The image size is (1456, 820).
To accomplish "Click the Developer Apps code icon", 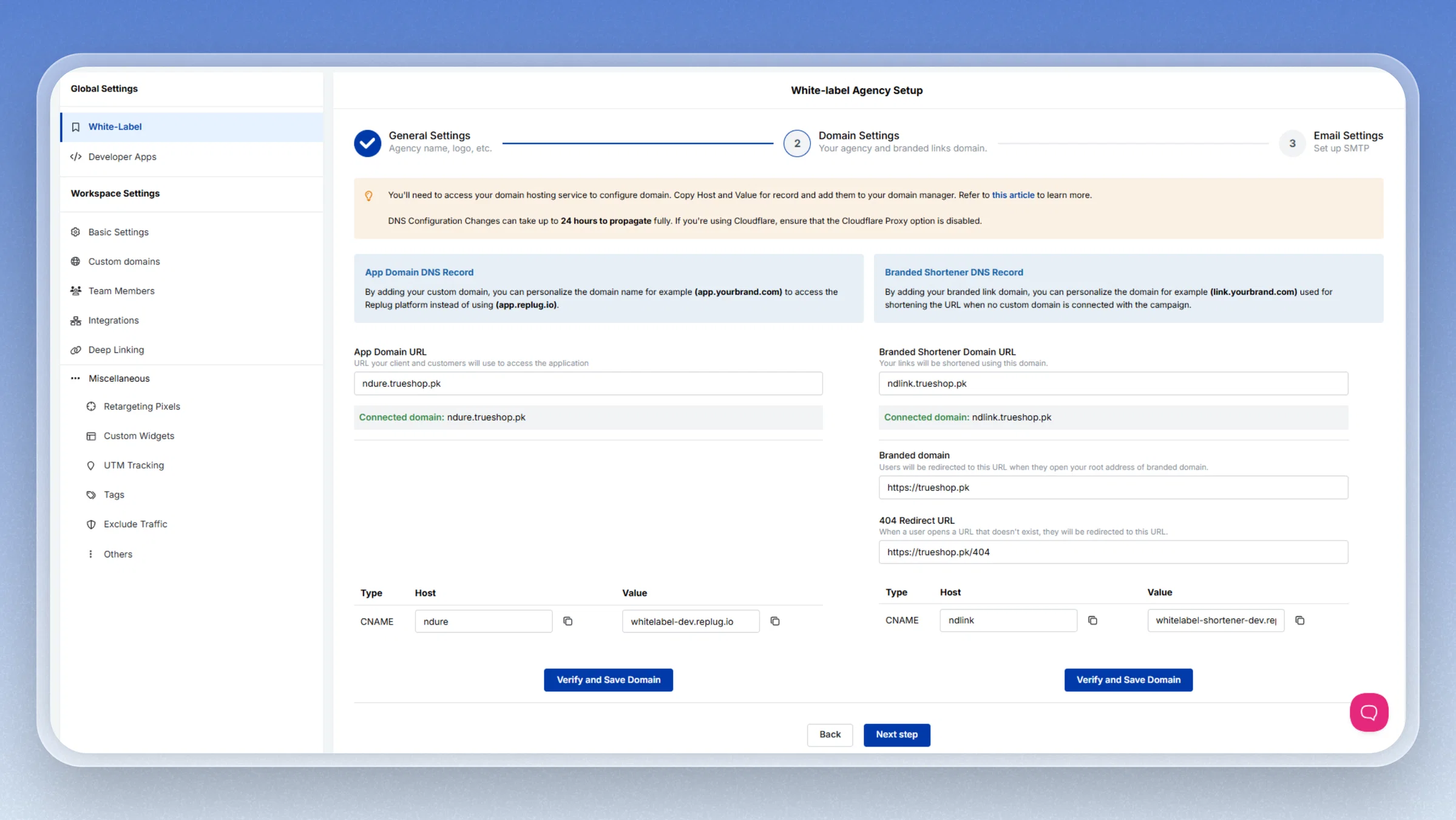I will click(76, 157).
